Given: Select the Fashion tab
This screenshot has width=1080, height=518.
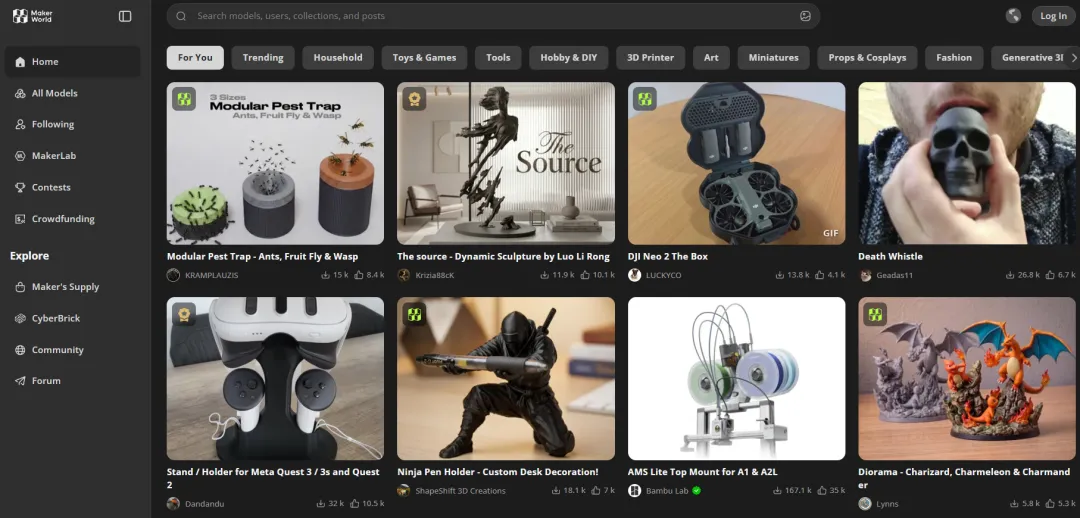Looking at the screenshot, I should click(x=954, y=58).
